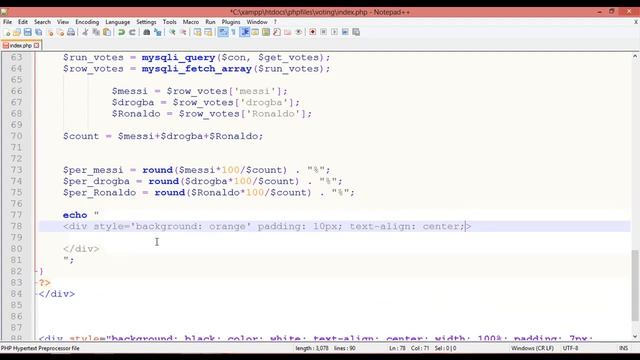The height and width of the screenshot is (360, 640).
Task: Click the Zoom Out toolbar icon
Action: click(183, 32)
